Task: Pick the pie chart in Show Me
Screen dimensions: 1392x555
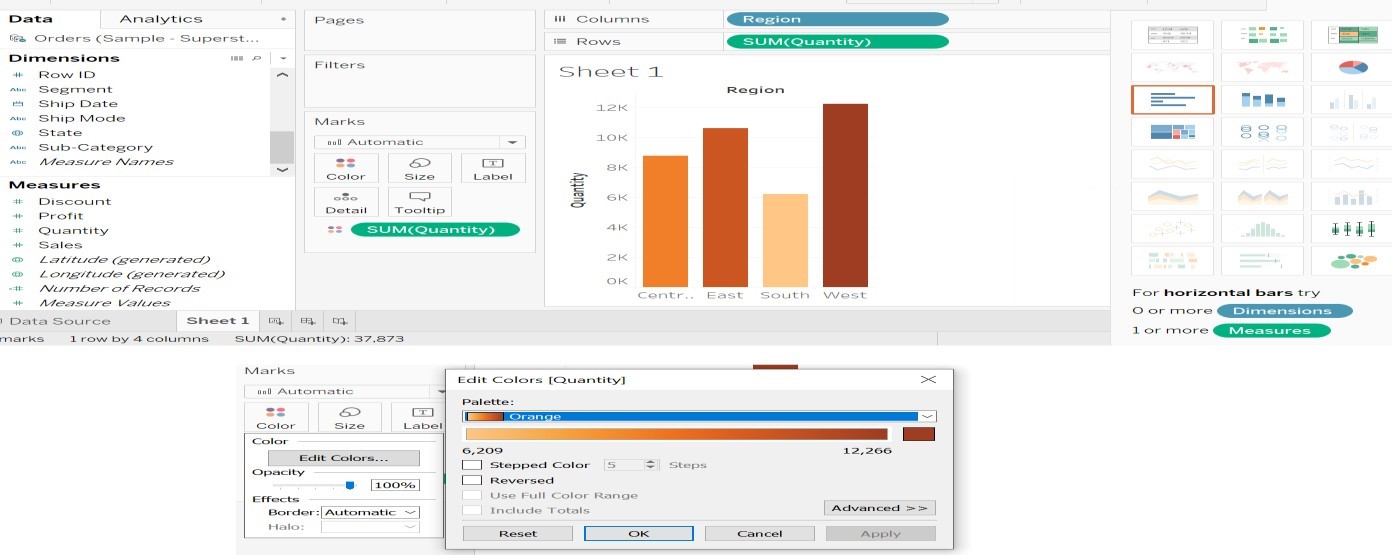Action: pos(1352,67)
